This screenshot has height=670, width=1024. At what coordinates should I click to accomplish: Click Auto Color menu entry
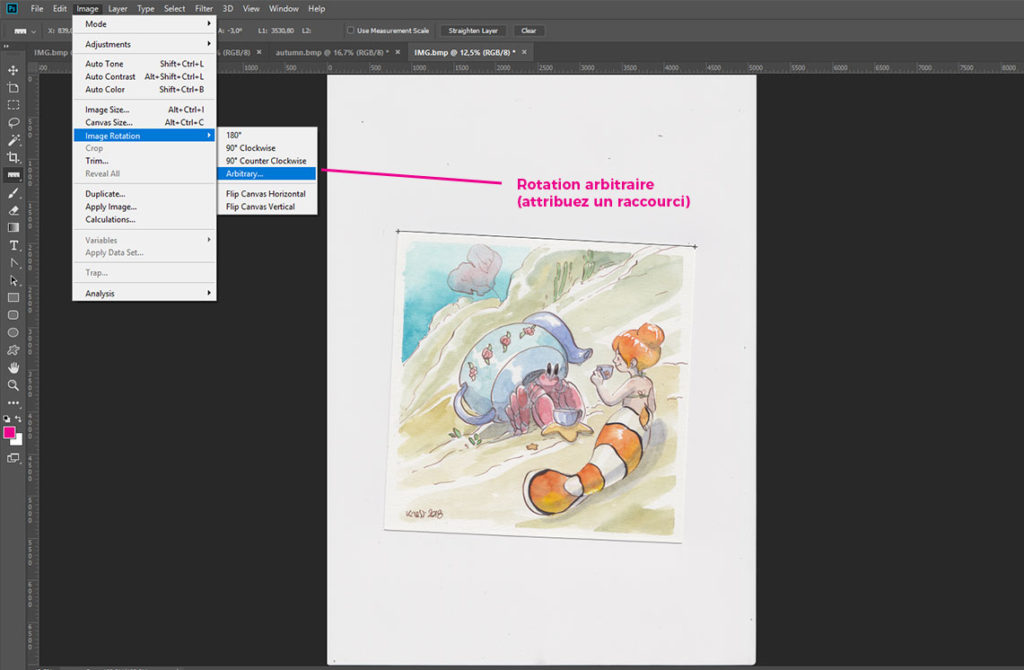[144, 89]
